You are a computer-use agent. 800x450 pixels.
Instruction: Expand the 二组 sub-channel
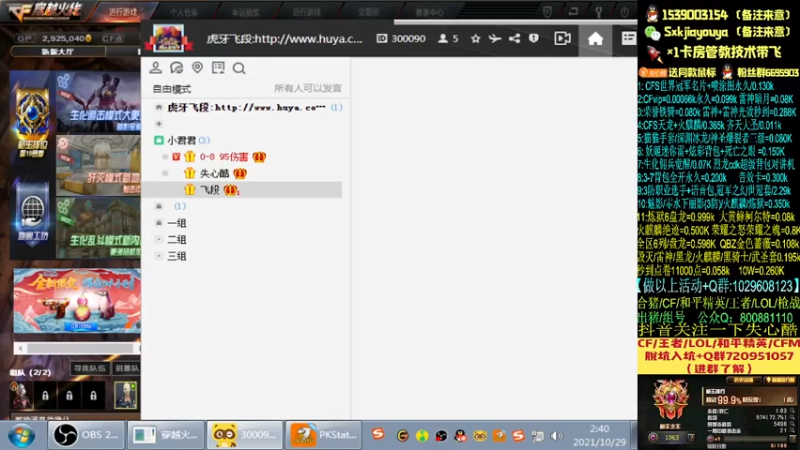click(159, 239)
